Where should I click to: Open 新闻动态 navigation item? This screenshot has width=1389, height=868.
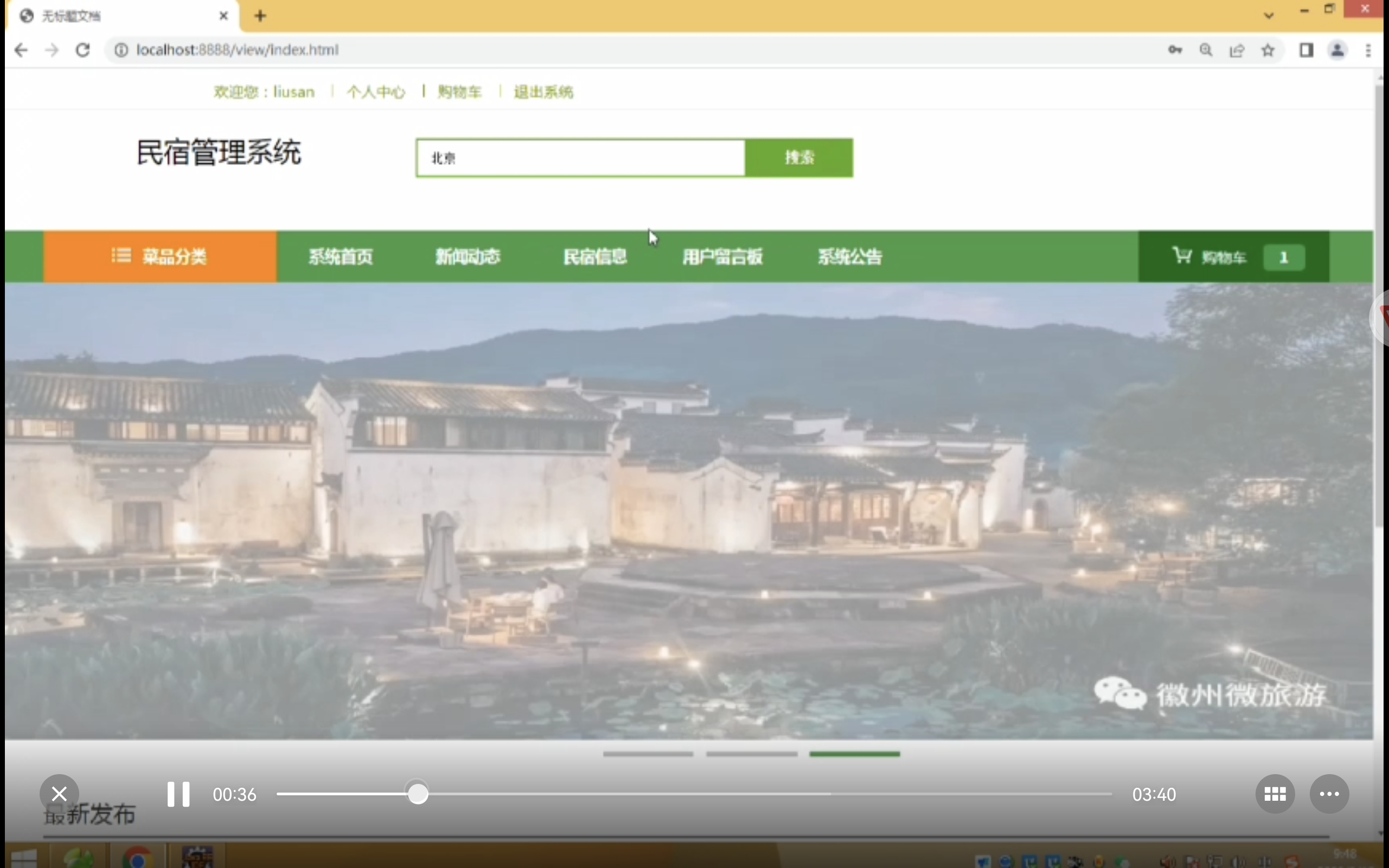[468, 257]
